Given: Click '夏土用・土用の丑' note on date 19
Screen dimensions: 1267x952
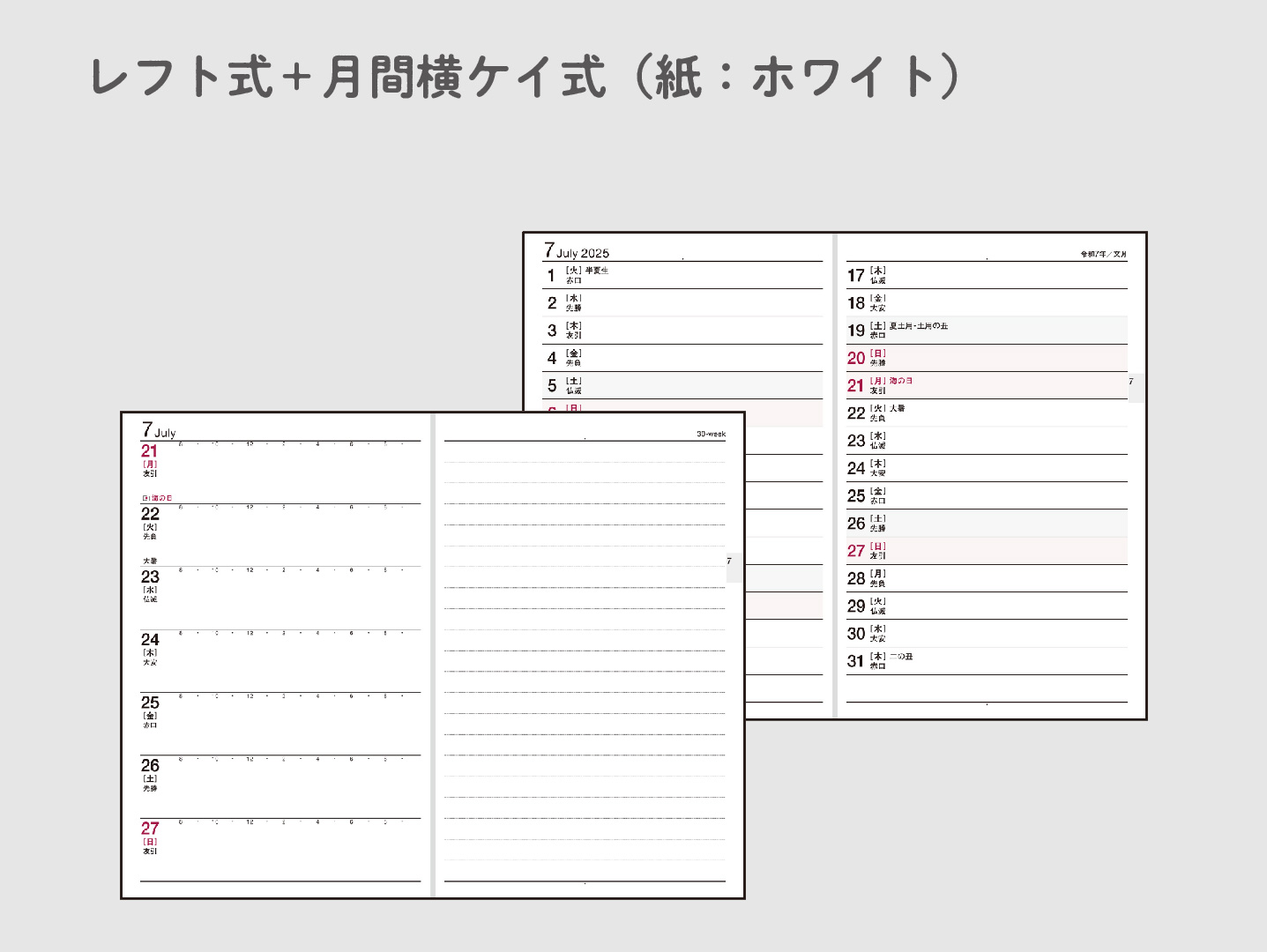Looking at the screenshot, I should (918, 326).
